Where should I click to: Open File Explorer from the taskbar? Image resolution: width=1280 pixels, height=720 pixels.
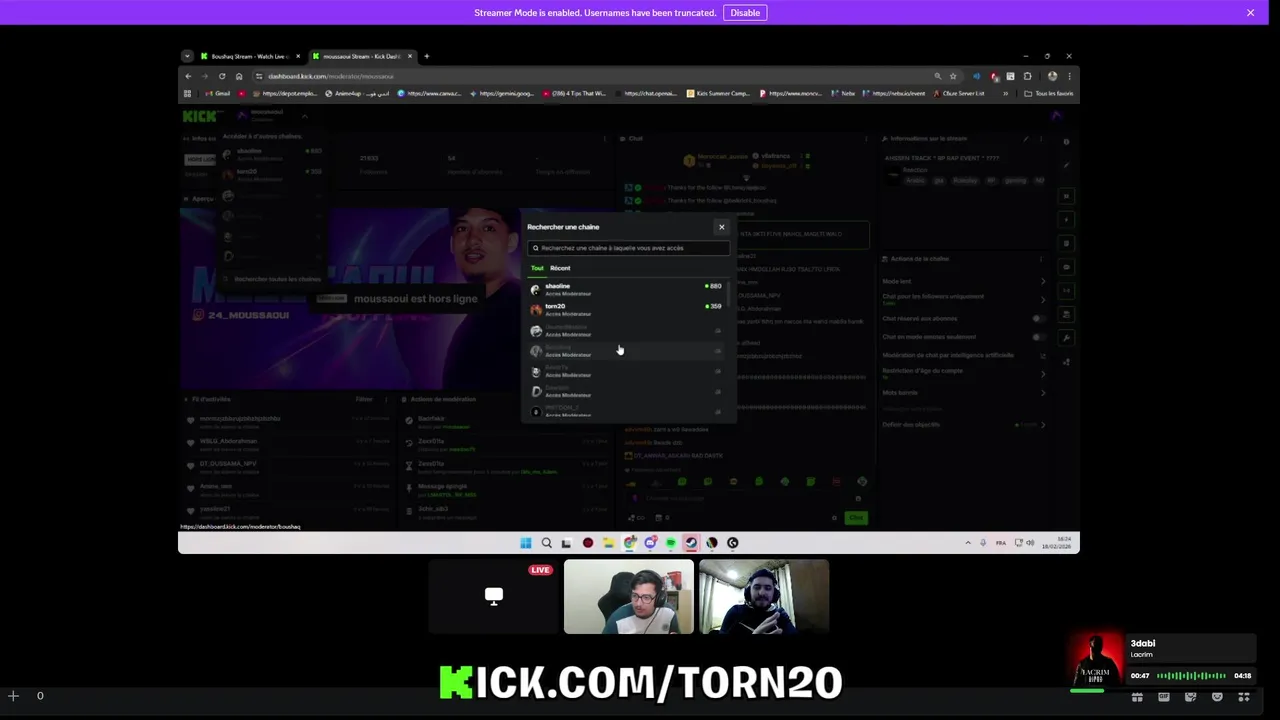click(608, 543)
